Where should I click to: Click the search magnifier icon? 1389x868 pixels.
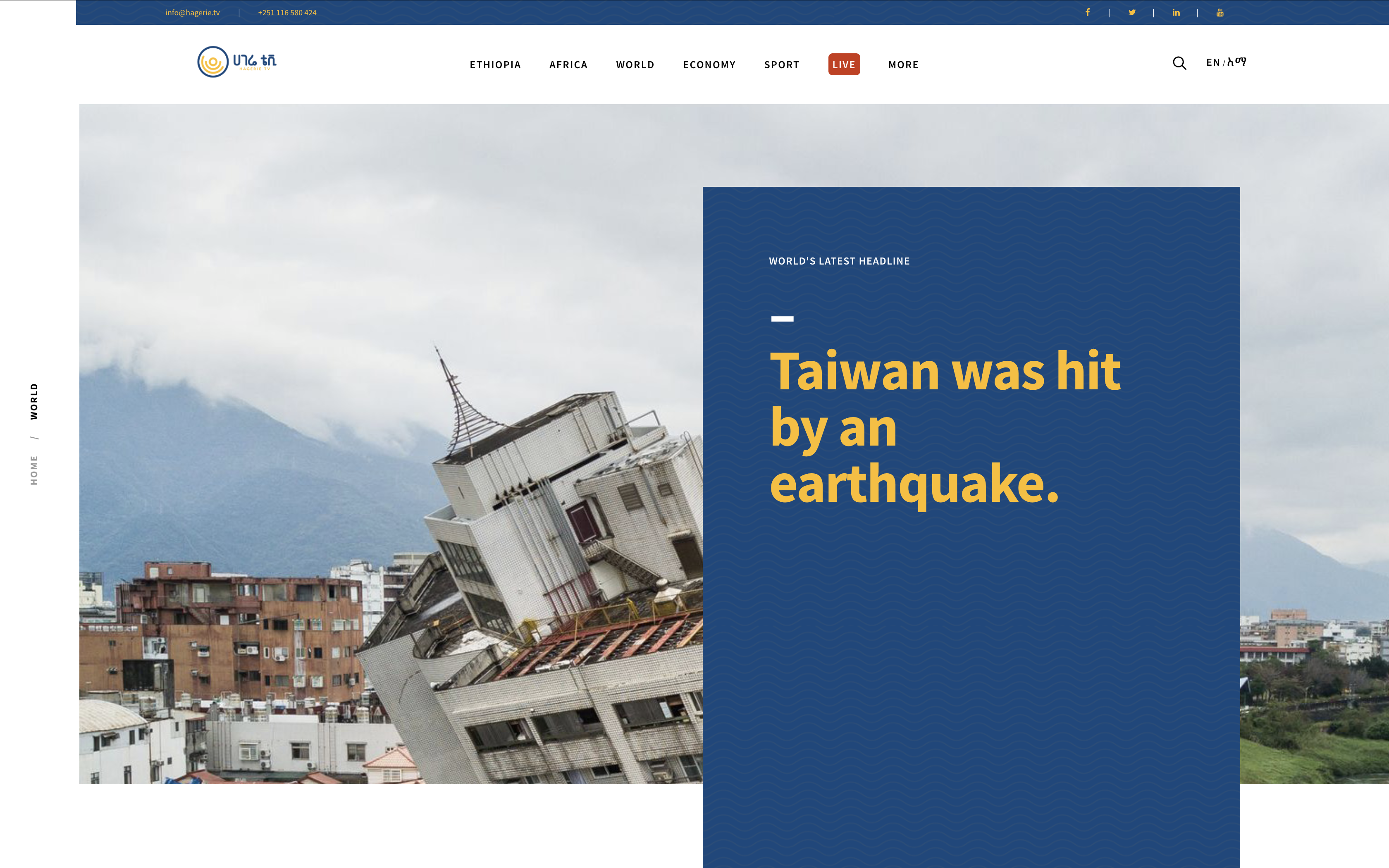click(x=1179, y=63)
